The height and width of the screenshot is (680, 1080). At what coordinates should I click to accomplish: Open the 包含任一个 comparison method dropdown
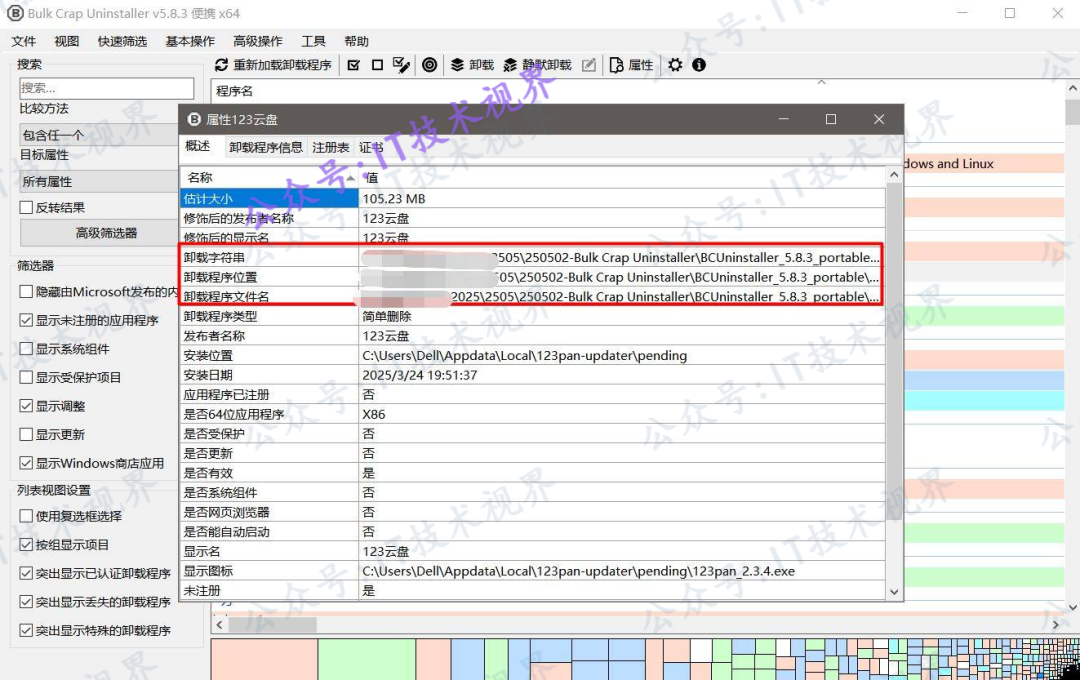[x=98, y=135]
